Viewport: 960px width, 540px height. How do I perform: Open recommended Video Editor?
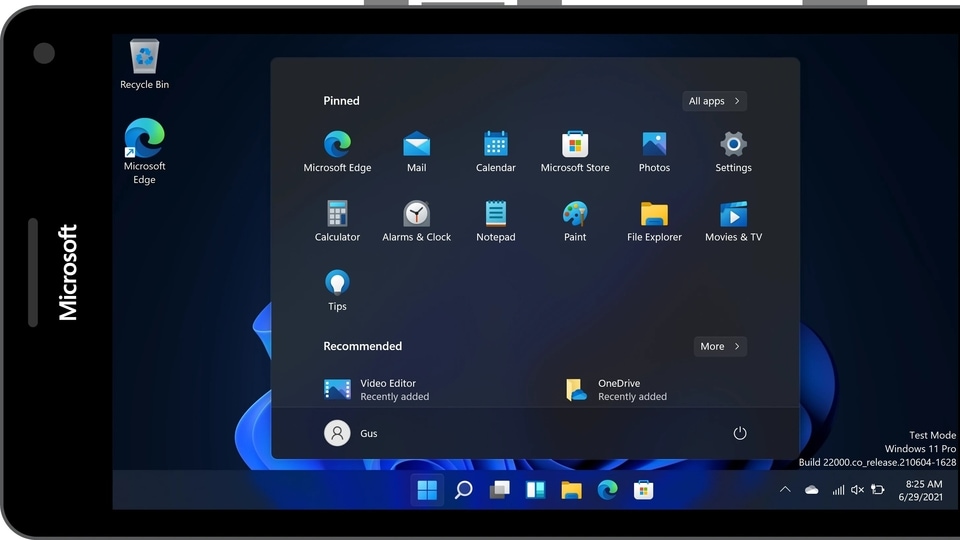click(x=377, y=389)
